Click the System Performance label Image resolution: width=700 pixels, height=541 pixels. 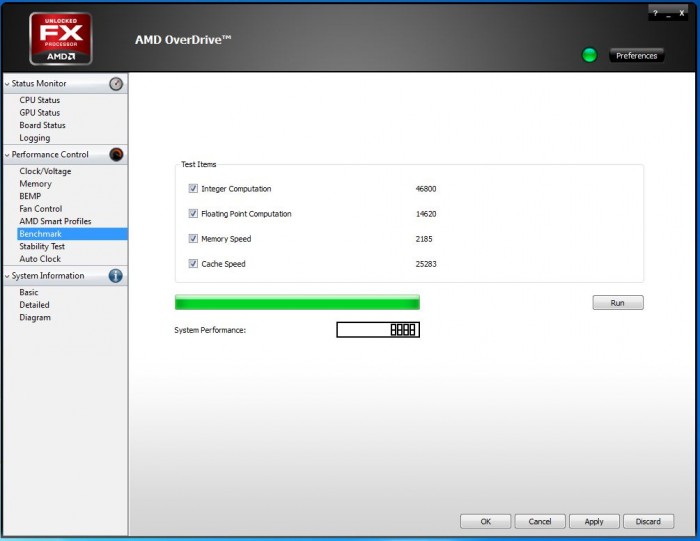[x=210, y=330]
